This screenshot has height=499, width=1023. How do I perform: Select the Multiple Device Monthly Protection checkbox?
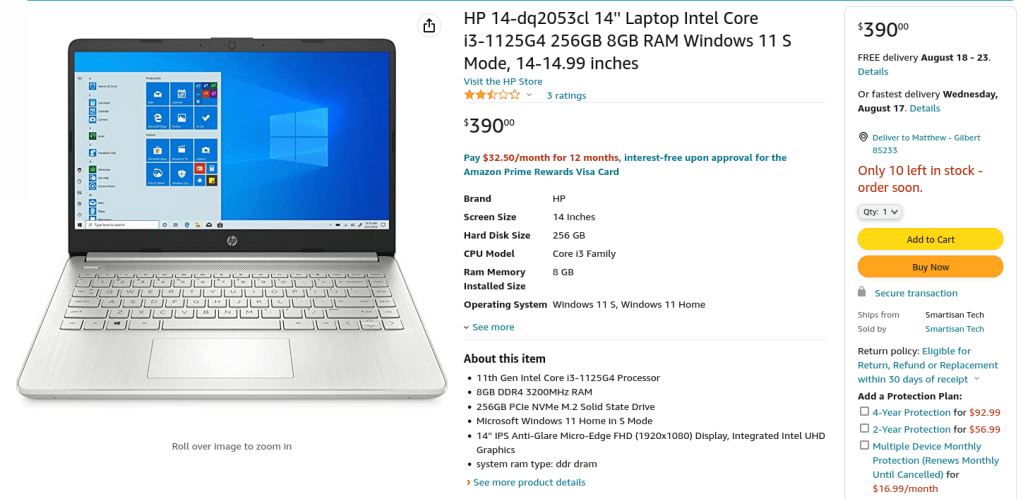click(x=864, y=446)
